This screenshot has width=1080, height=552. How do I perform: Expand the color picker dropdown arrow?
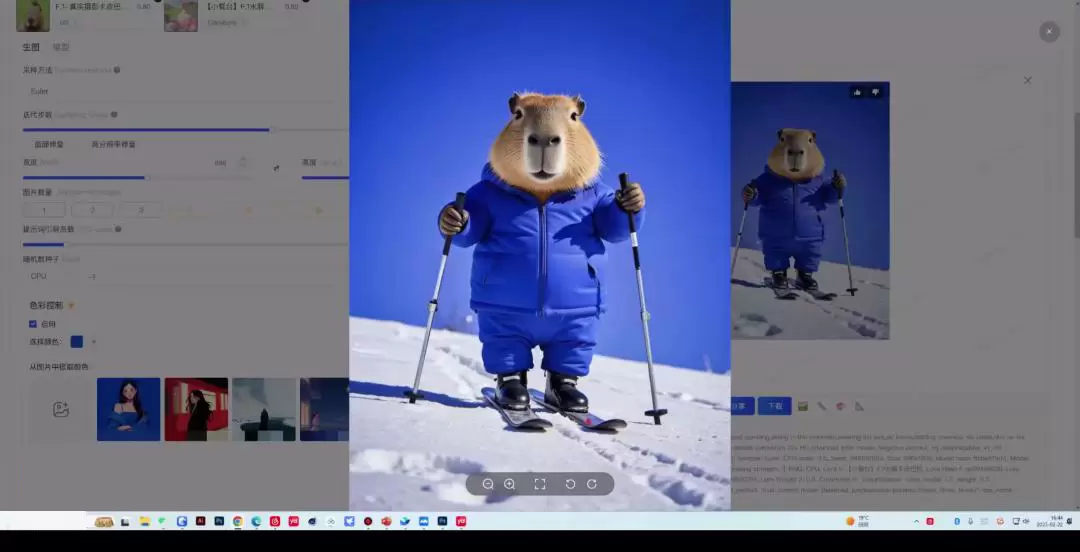pos(94,342)
